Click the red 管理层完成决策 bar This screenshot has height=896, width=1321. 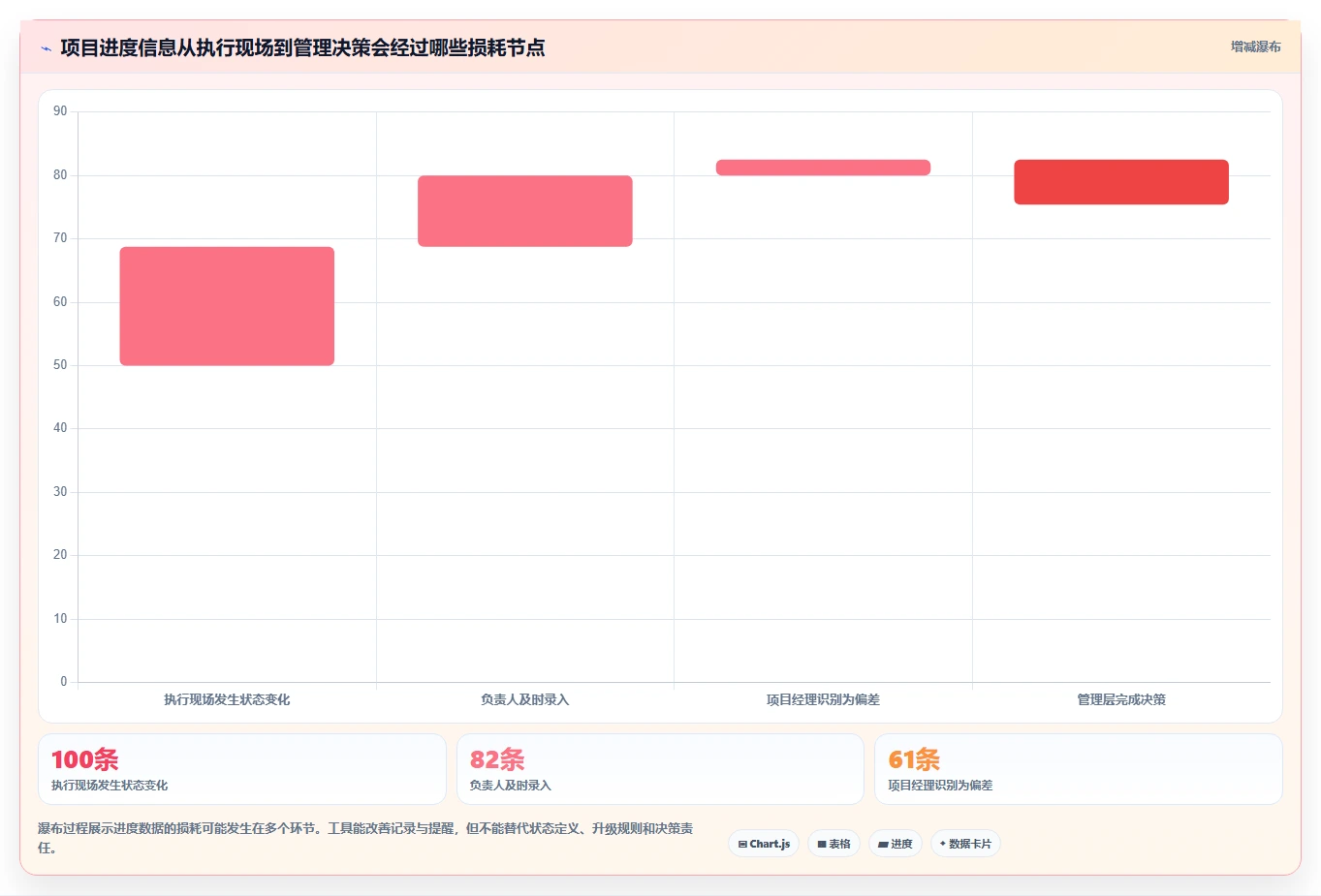1121,182
